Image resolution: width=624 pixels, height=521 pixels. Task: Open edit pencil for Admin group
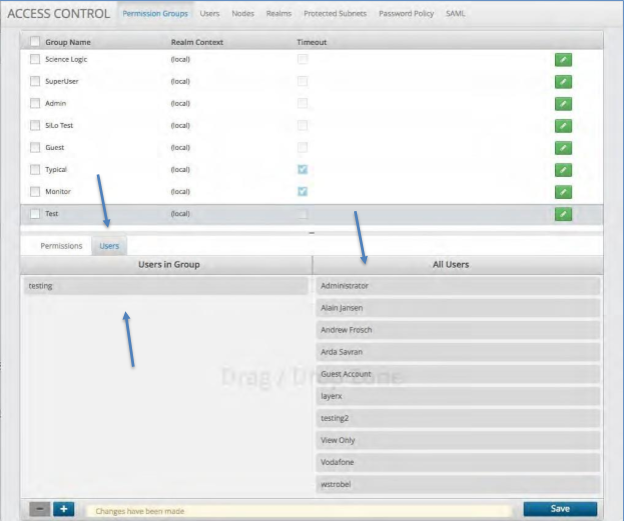(563, 104)
